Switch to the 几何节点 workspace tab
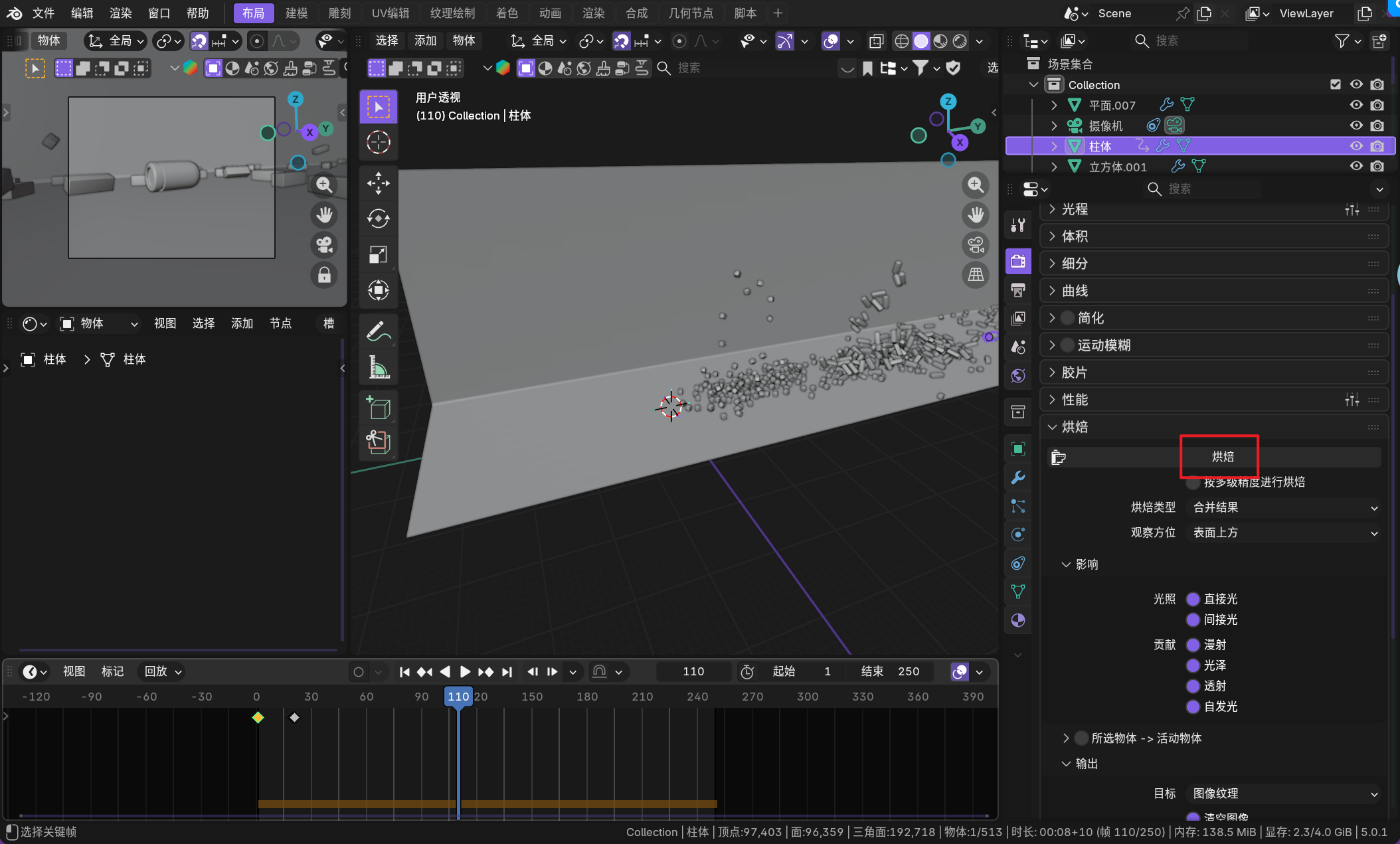The image size is (1400, 844). [x=690, y=13]
